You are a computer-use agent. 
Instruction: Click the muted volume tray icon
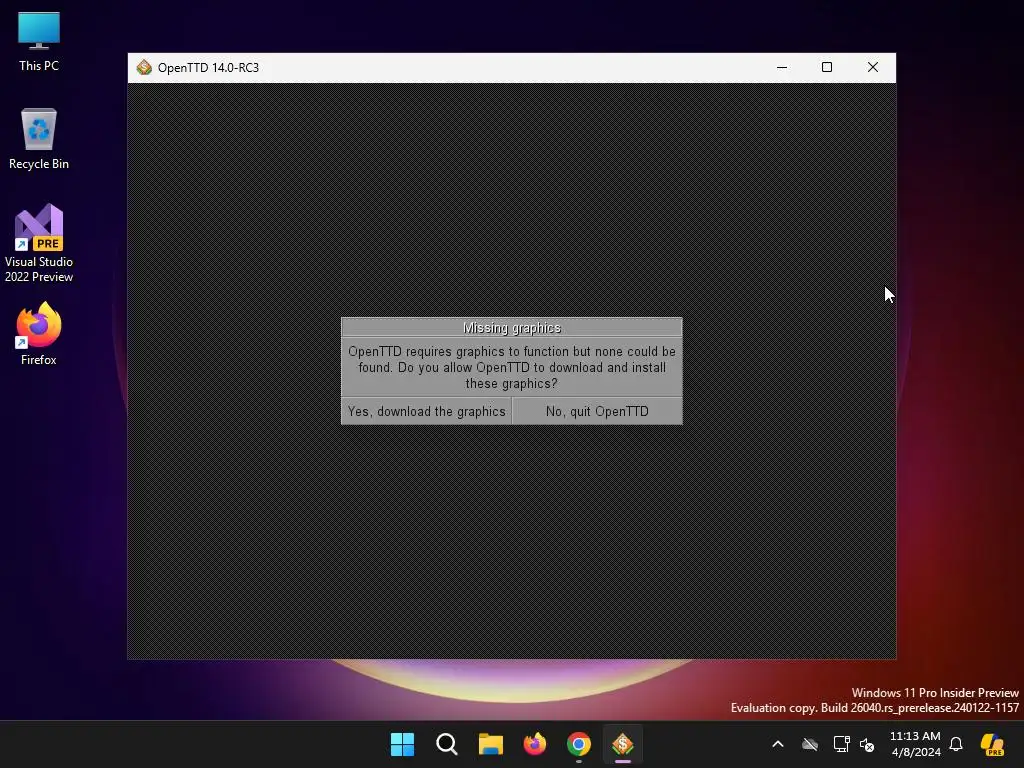(867, 744)
